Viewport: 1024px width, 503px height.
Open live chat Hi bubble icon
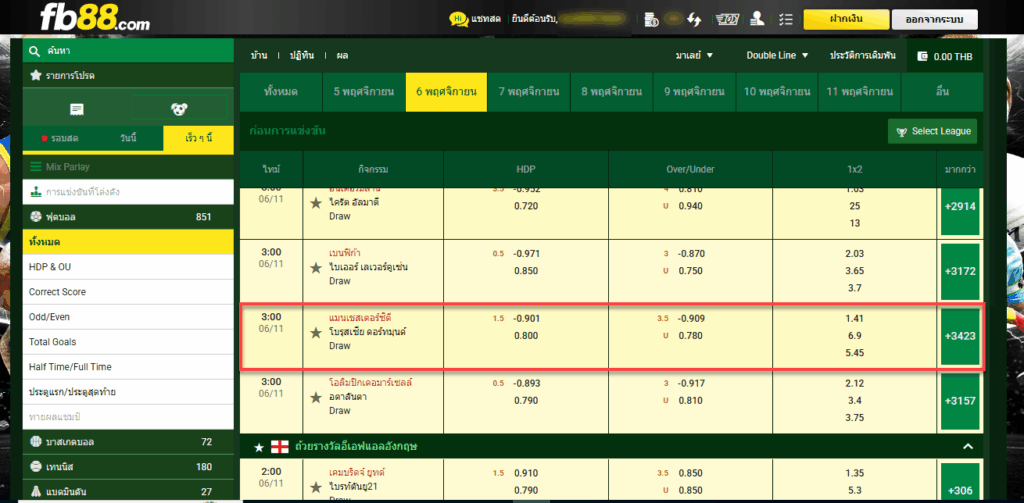pyautogui.click(x=458, y=20)
